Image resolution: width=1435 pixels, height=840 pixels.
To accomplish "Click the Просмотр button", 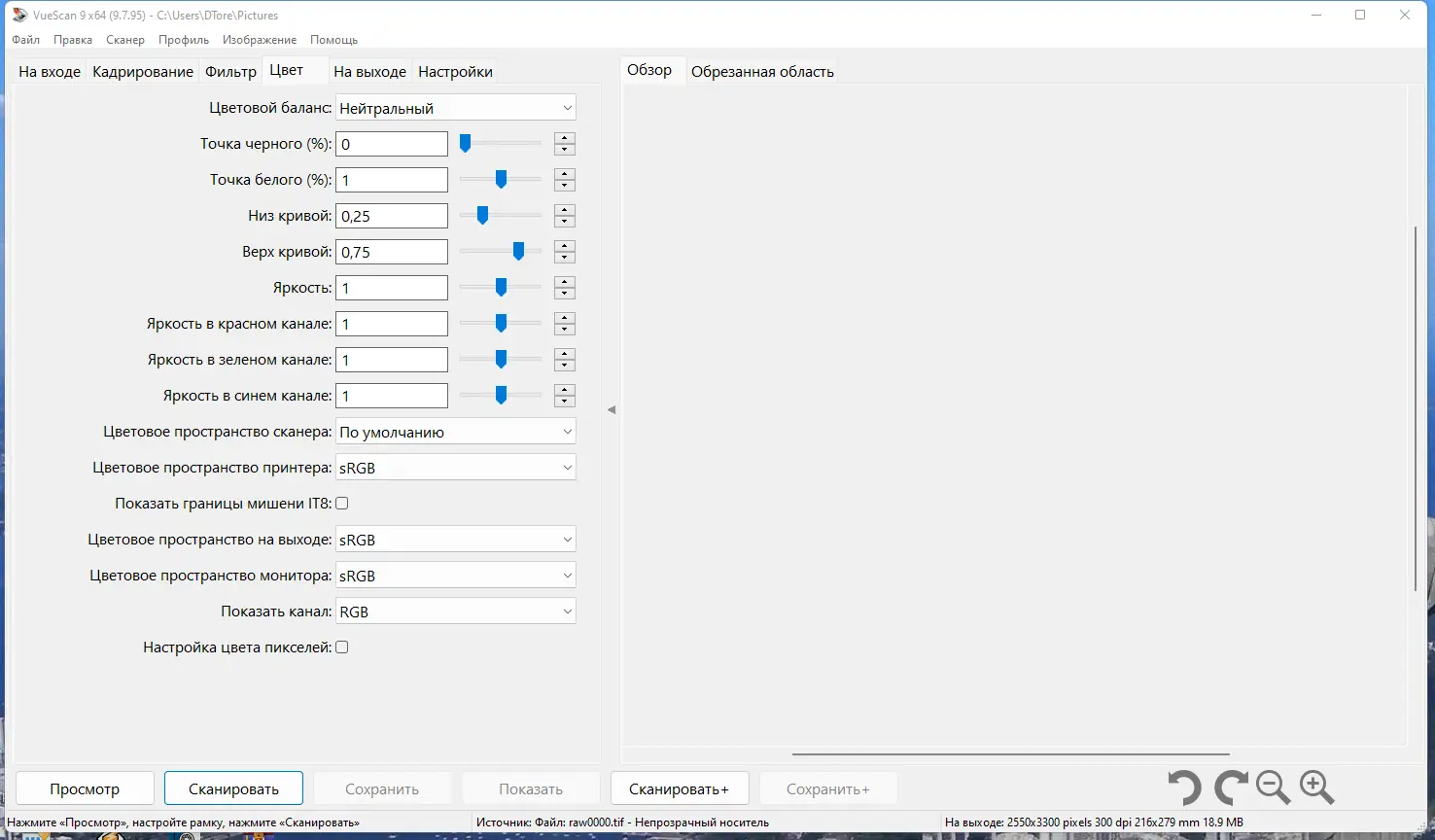I will pyautogui.click(x=85, y=788).
